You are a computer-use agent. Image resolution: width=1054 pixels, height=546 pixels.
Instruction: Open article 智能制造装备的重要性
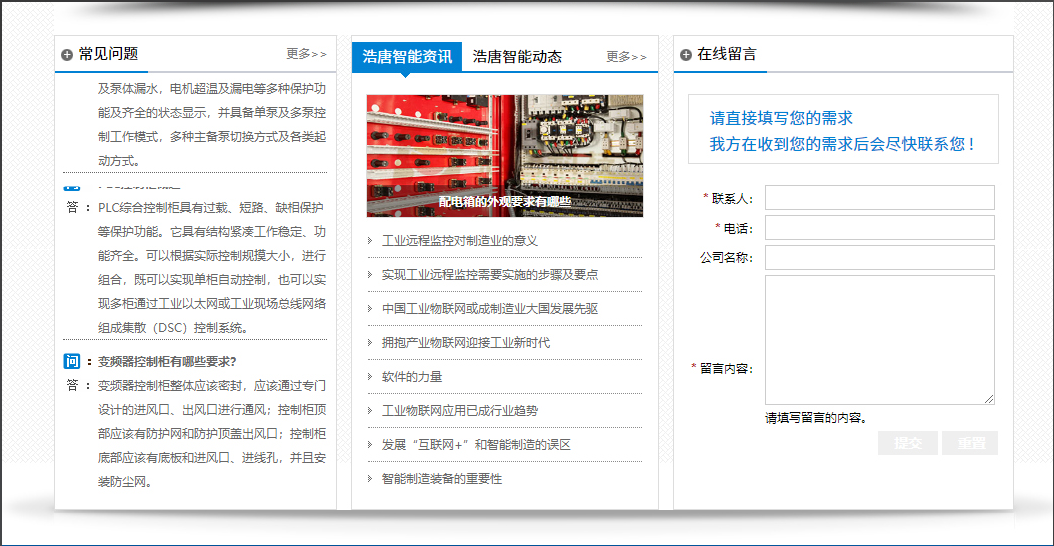tap(442, 479)
